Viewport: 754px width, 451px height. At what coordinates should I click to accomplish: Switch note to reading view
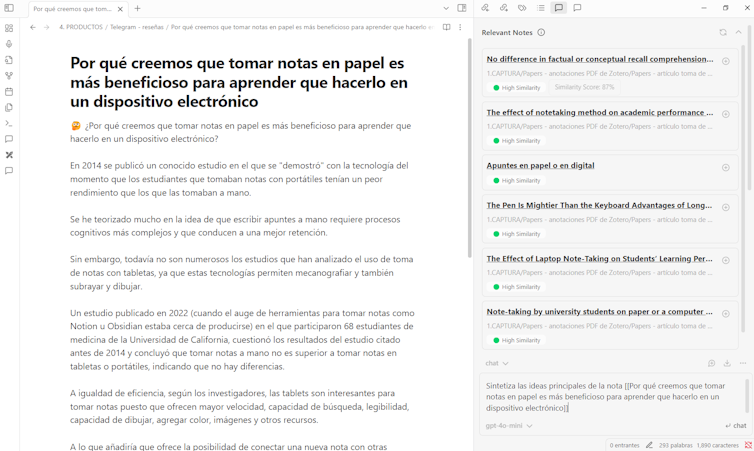click(x=446, y=27)
